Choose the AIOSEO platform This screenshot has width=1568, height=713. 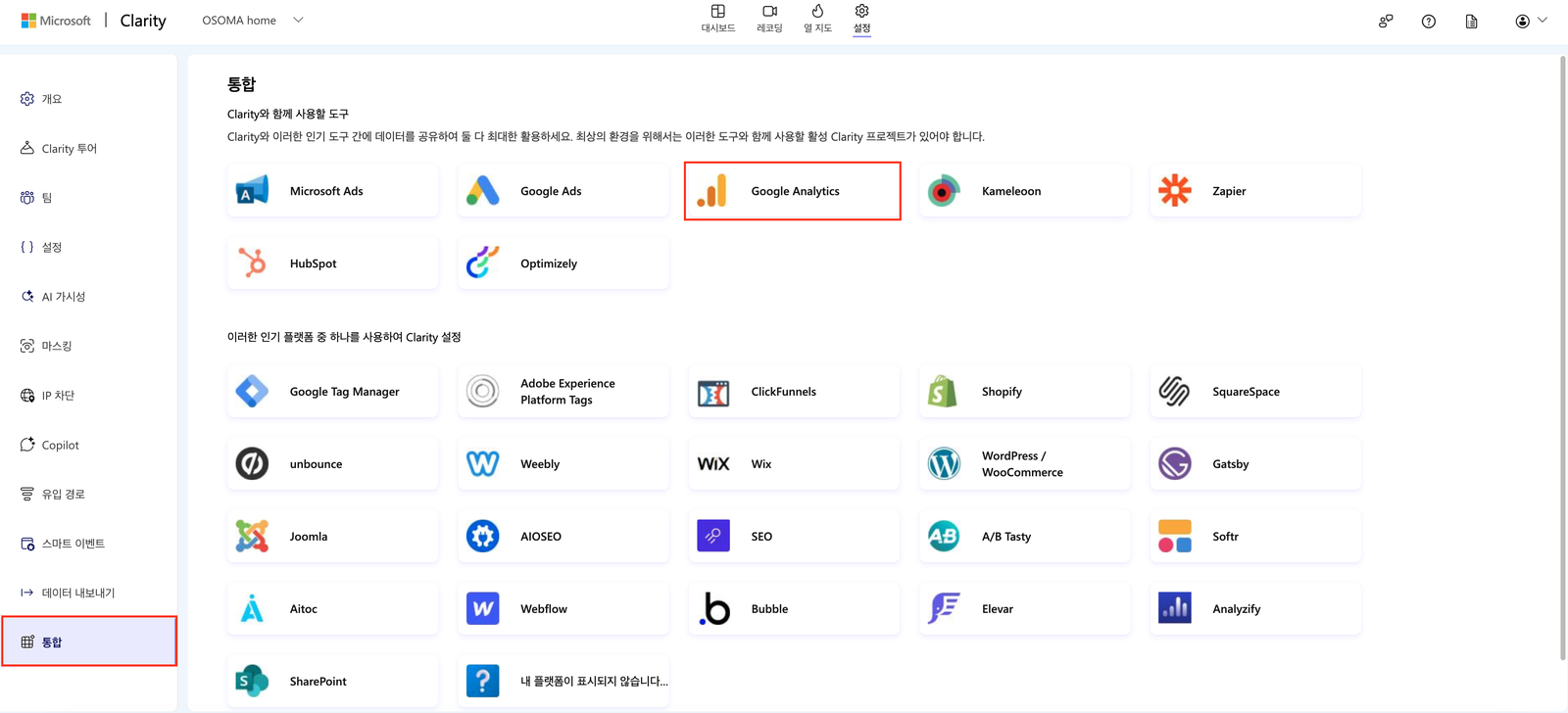(x=563, y=537)
